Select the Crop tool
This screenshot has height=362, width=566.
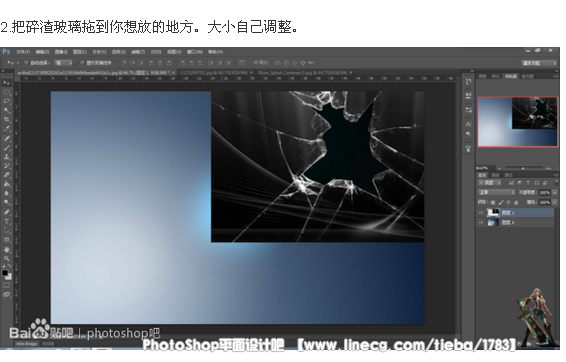pyautogui.click(x=6, y=119)
